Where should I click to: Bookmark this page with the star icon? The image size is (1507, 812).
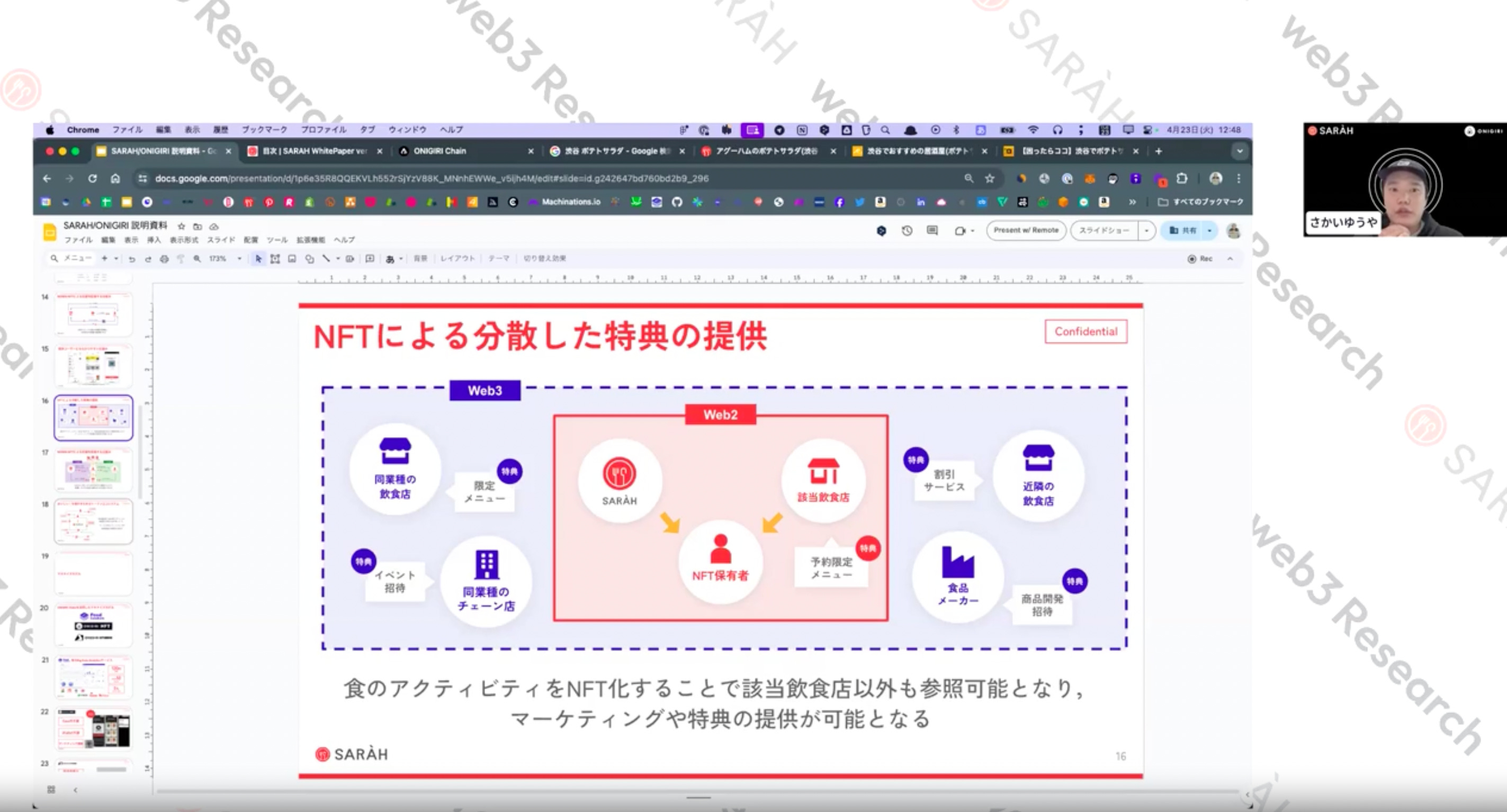point(990,178)
